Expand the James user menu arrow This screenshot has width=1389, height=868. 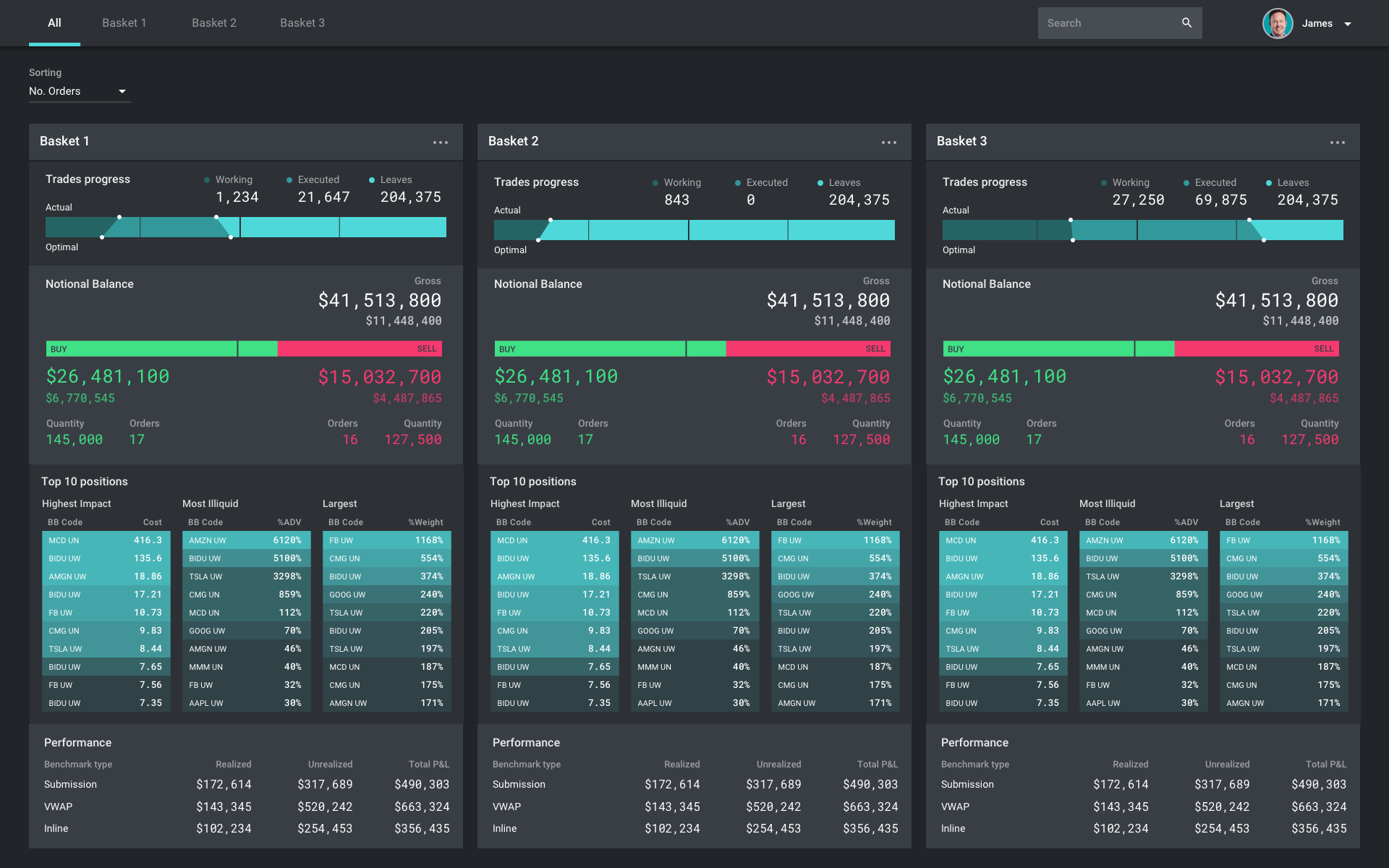(x=1348, y=24)
